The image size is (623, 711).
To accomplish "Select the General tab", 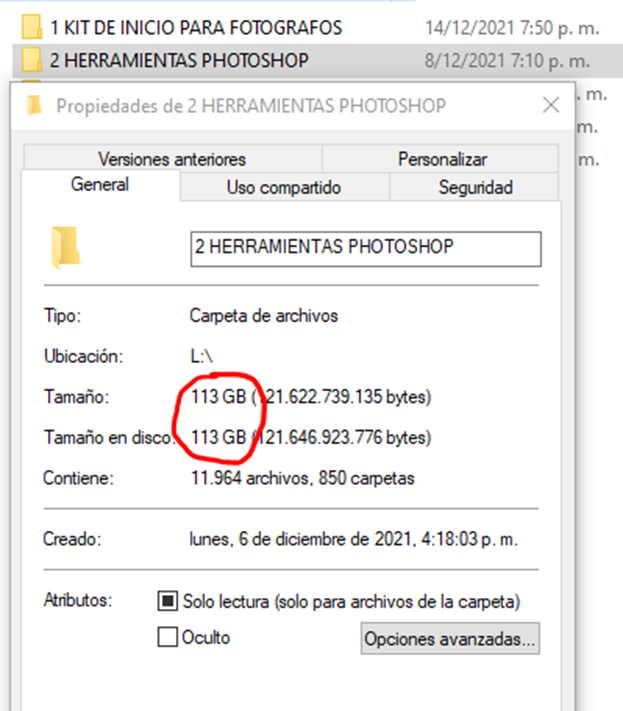I will point(100,185).
